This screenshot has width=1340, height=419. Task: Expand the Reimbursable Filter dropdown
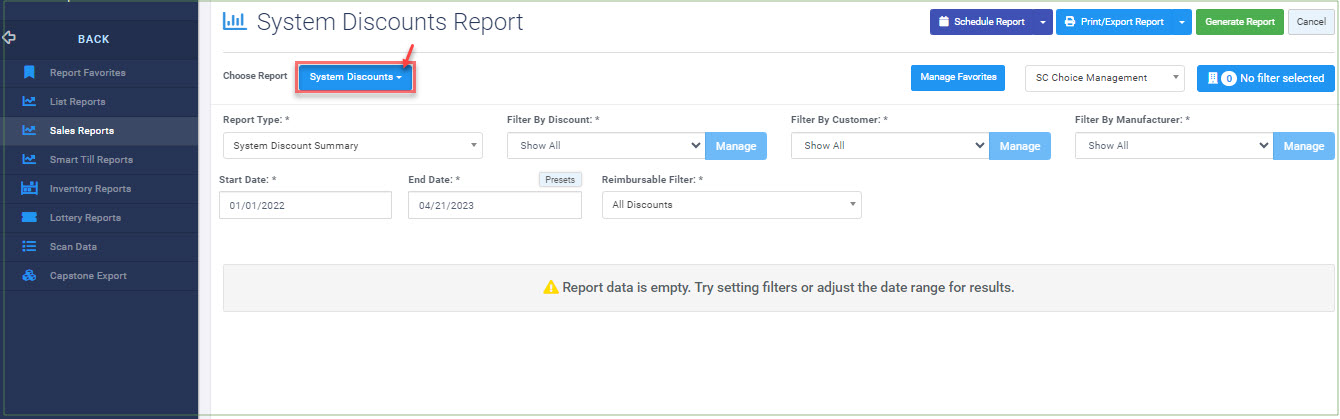[731, 205]
